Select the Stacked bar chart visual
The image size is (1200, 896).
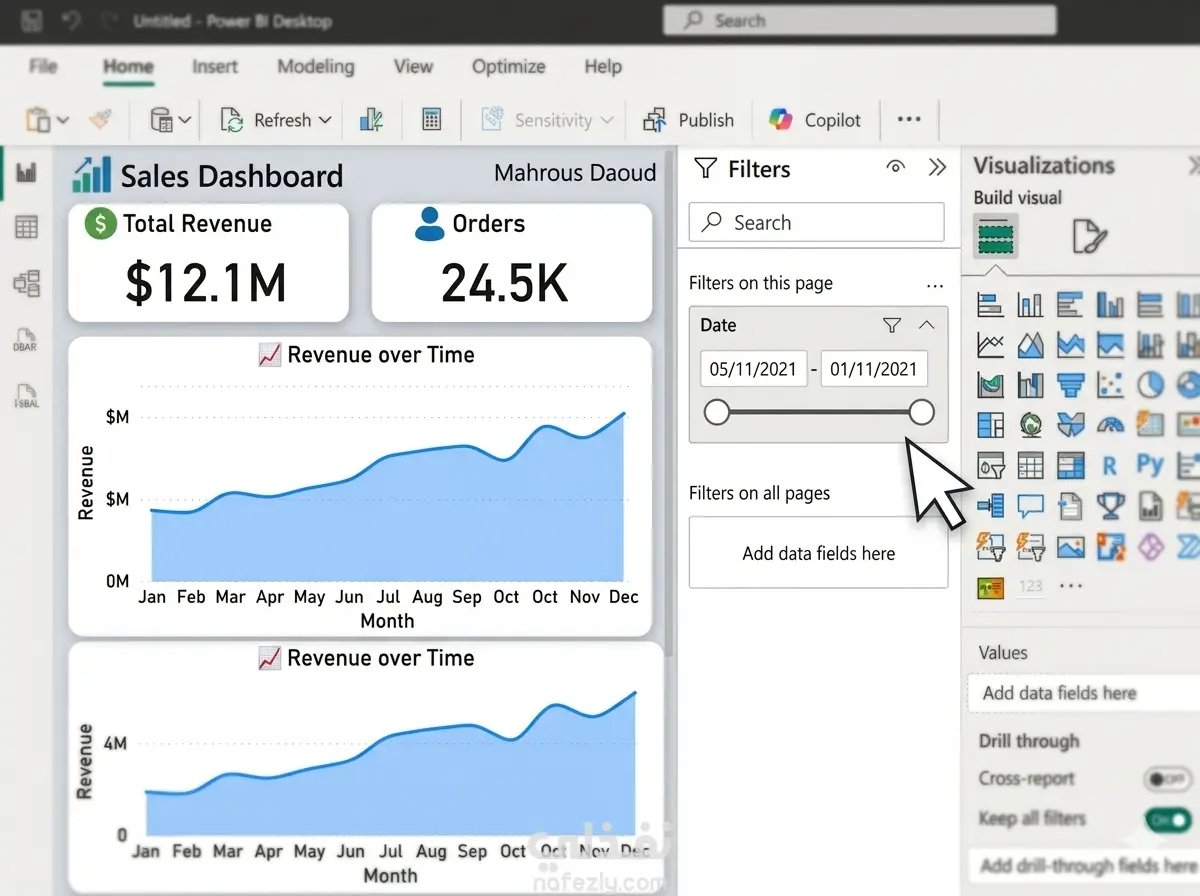pos(990,304)
